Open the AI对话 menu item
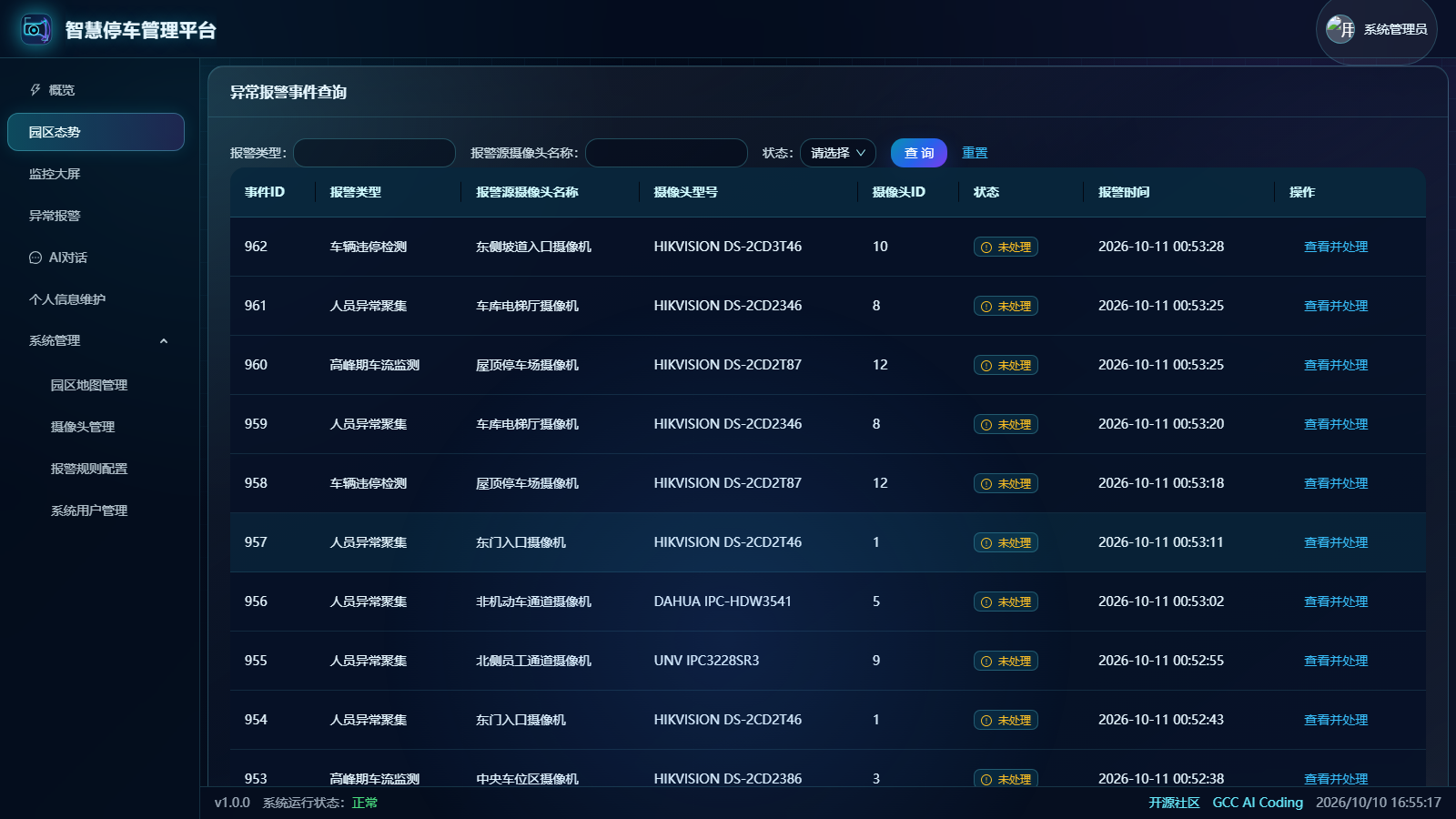This screenshot has height=819, width=1456. [x=96, y=258]
